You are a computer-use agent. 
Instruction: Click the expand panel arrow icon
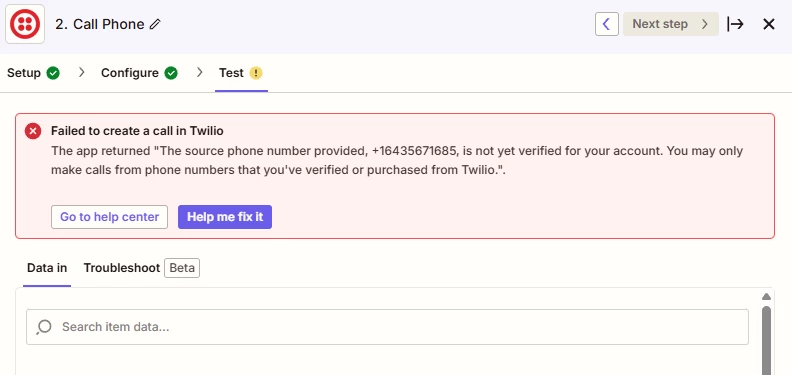pyautogui.click(x=735, y=24)
